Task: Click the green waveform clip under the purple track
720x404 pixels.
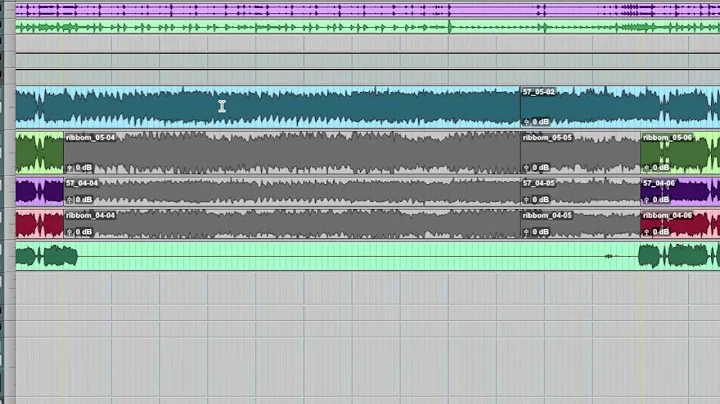Action: (x=367, y=27)
